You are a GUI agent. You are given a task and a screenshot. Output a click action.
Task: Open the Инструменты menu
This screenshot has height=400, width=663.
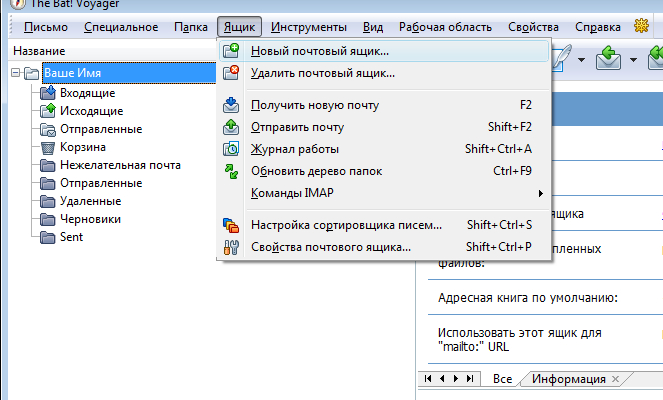click(x=309, y=27)
